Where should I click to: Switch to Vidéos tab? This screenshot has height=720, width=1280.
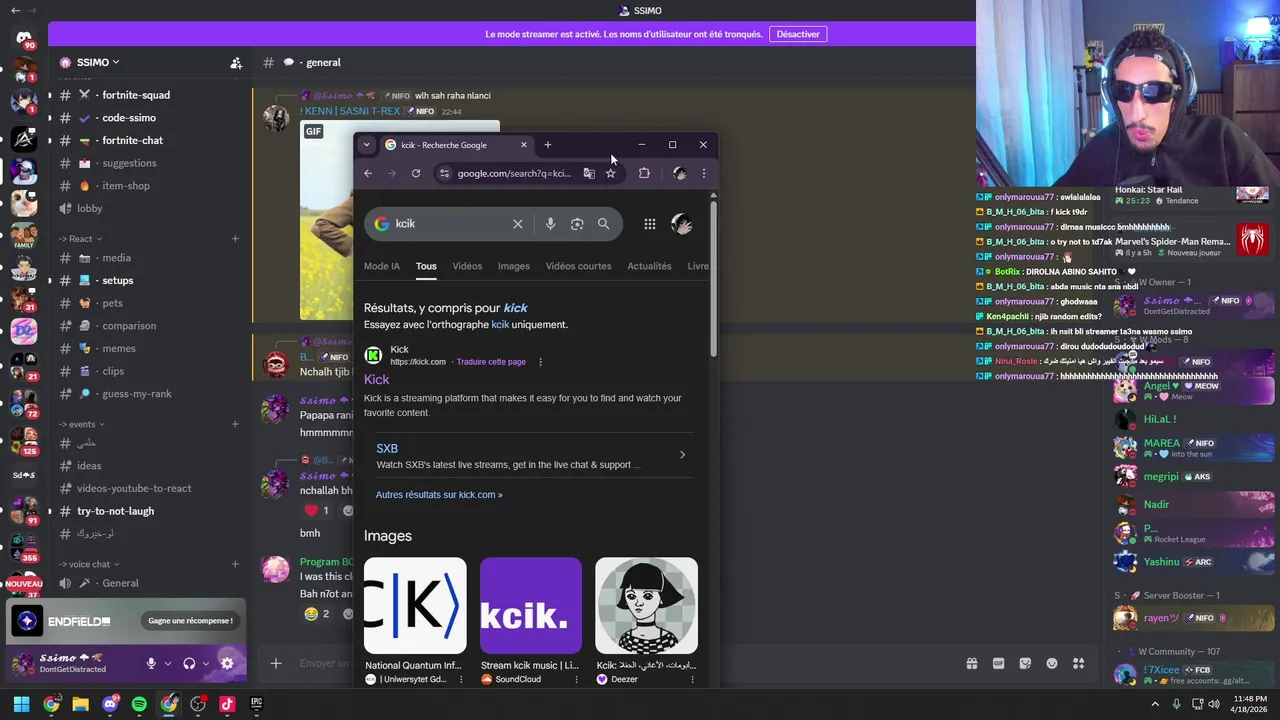467,266
